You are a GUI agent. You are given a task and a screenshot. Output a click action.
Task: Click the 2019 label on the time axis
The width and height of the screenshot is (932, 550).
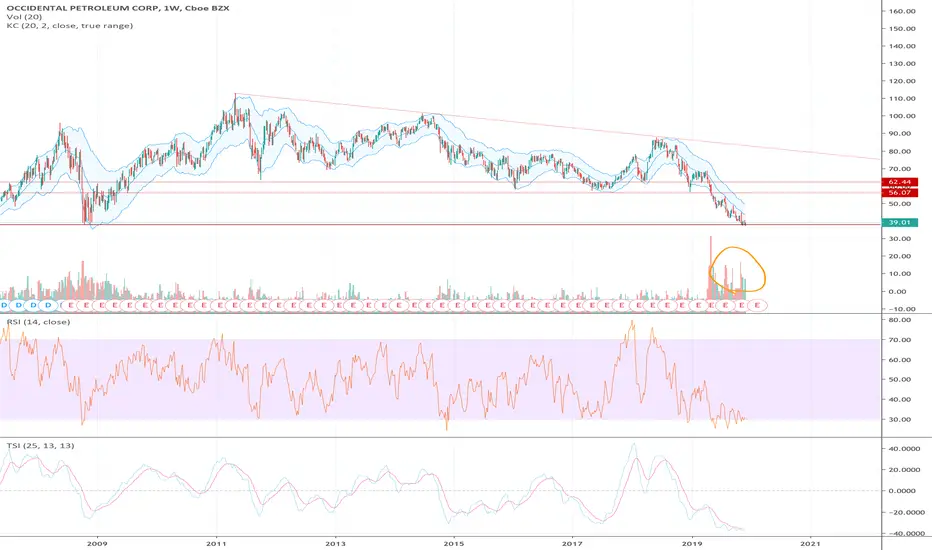tap(691, 543)
